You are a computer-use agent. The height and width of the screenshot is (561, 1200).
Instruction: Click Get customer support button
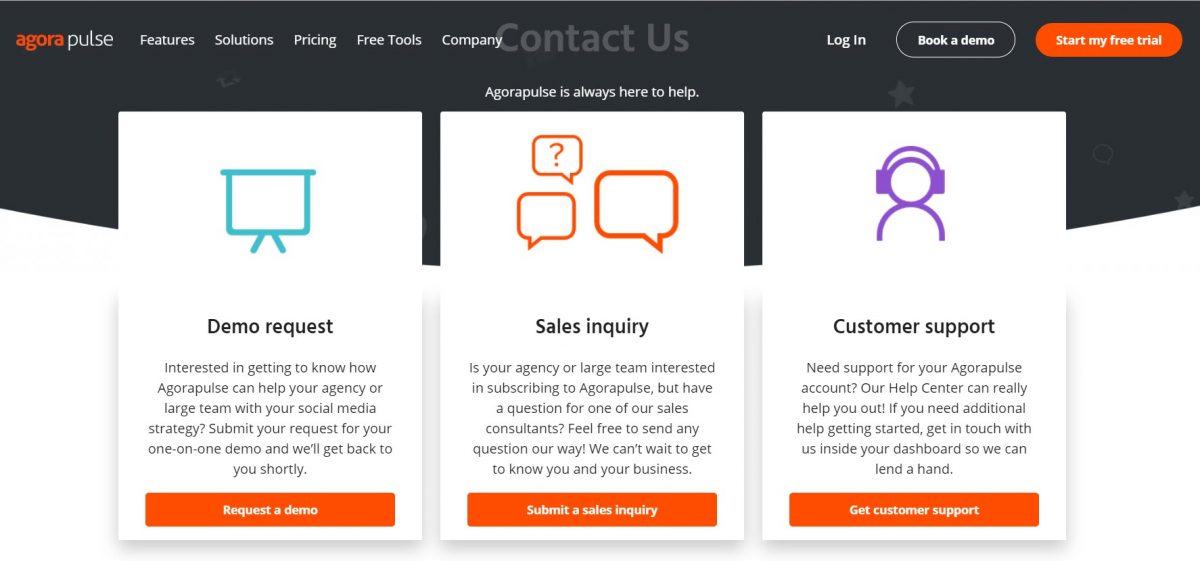tap(914, 510)
